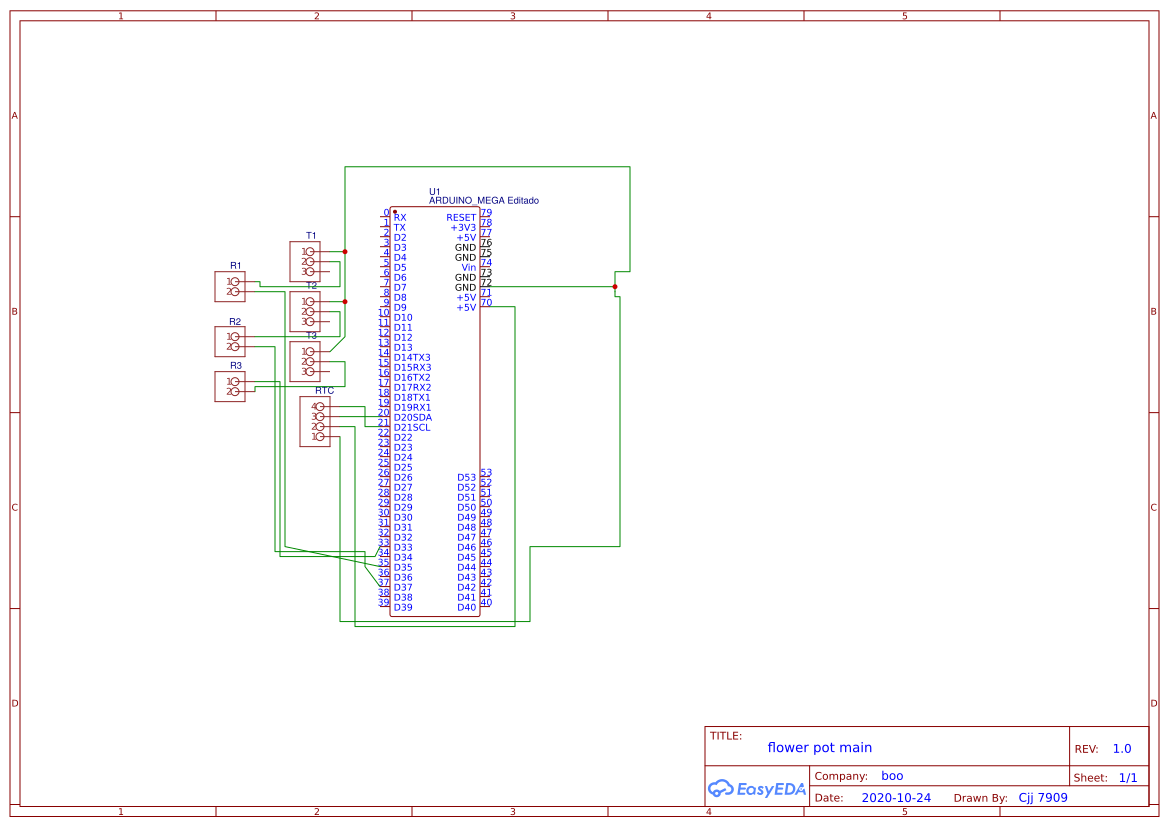The width and height of the screenshot is (1169, 827).
Task: Click the Company name 'boo'
Action: click(893, 775)
